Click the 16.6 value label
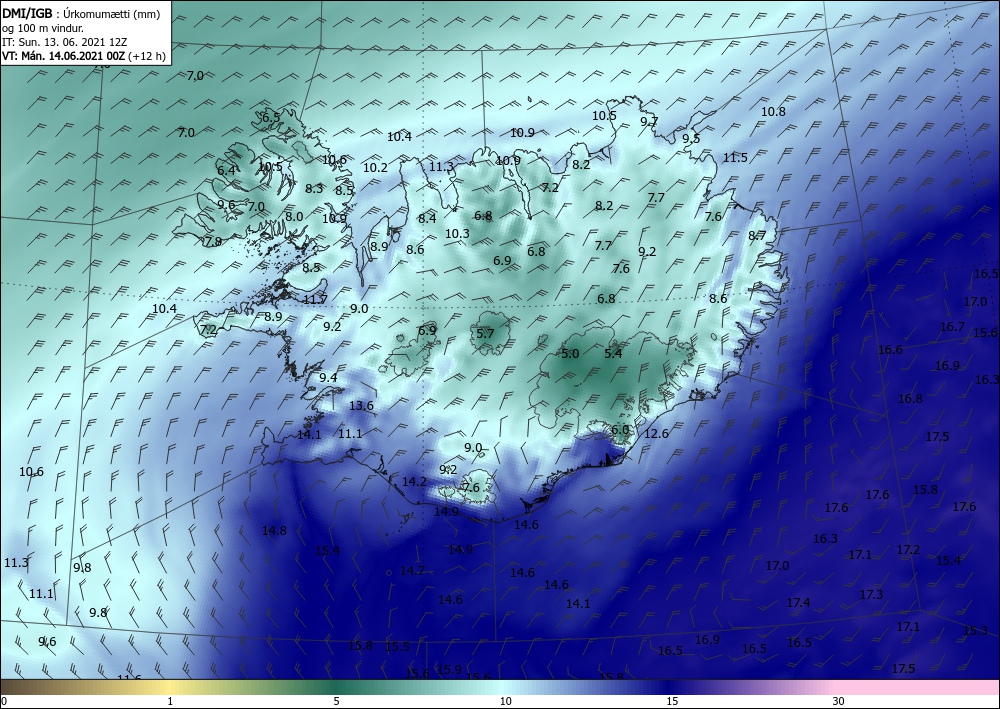 890,349
